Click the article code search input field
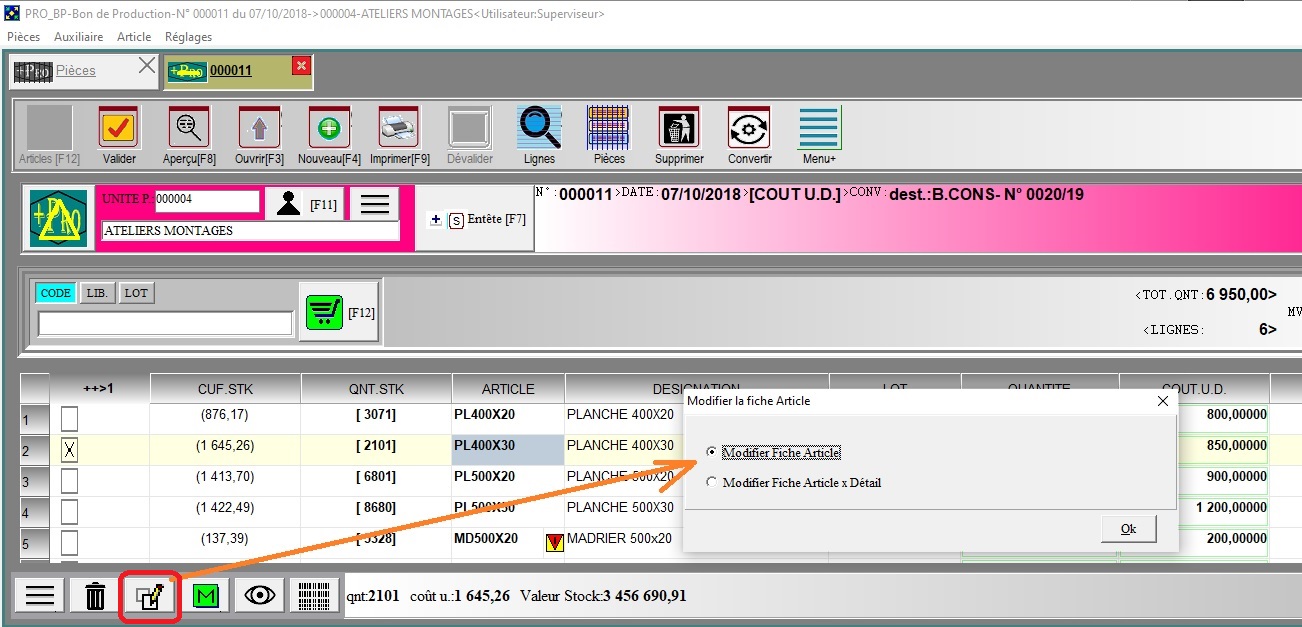The image size is (1302, 627). coord(165,323)
